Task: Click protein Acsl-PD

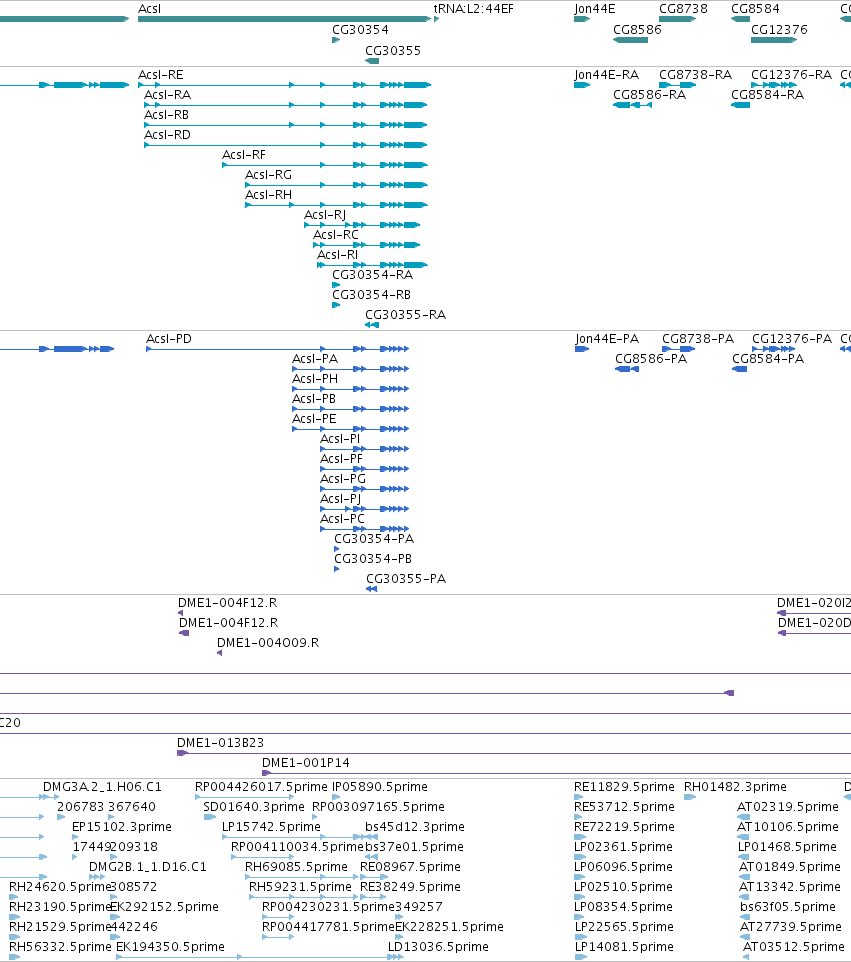Action: pyautogui.click(x=169, y=339)
